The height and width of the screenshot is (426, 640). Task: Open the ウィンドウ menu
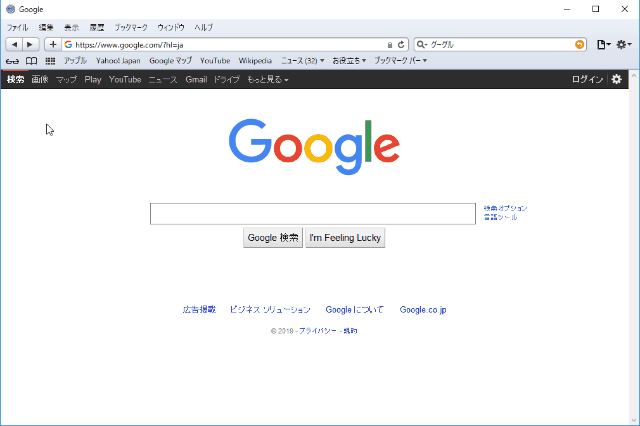point(171,27)
